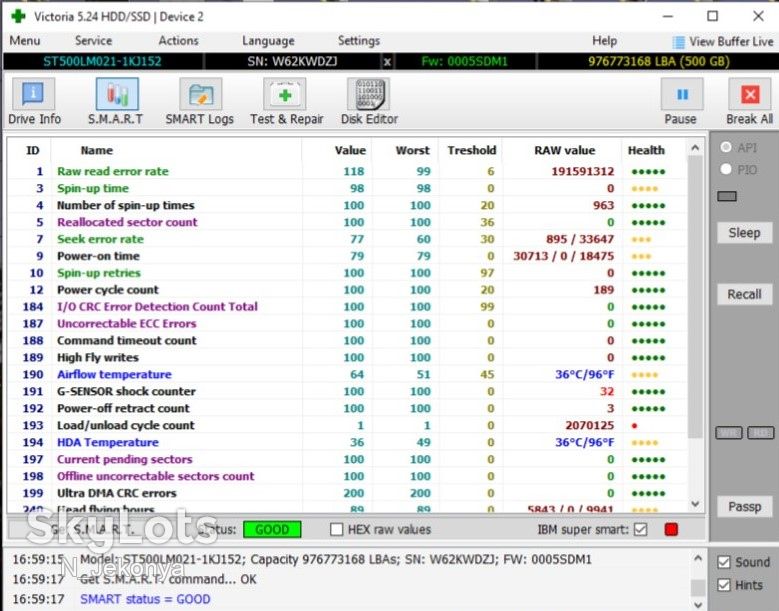Select the Reallocated sector count row
The width and height of the screenshot is (779, 611).
coord(348,222)
